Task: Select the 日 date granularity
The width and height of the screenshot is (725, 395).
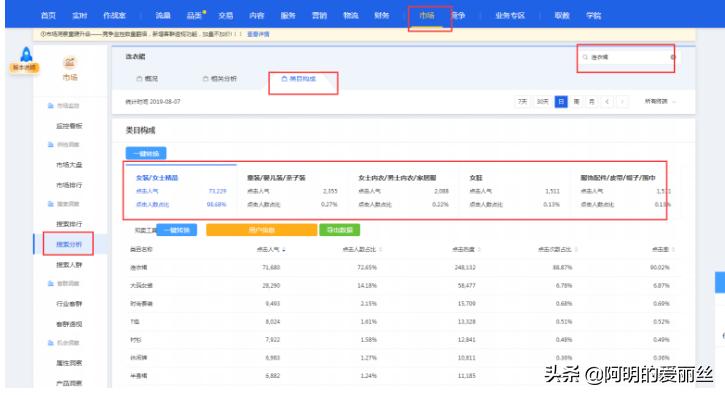Action: pyautogui.click(x=561, y=102)
